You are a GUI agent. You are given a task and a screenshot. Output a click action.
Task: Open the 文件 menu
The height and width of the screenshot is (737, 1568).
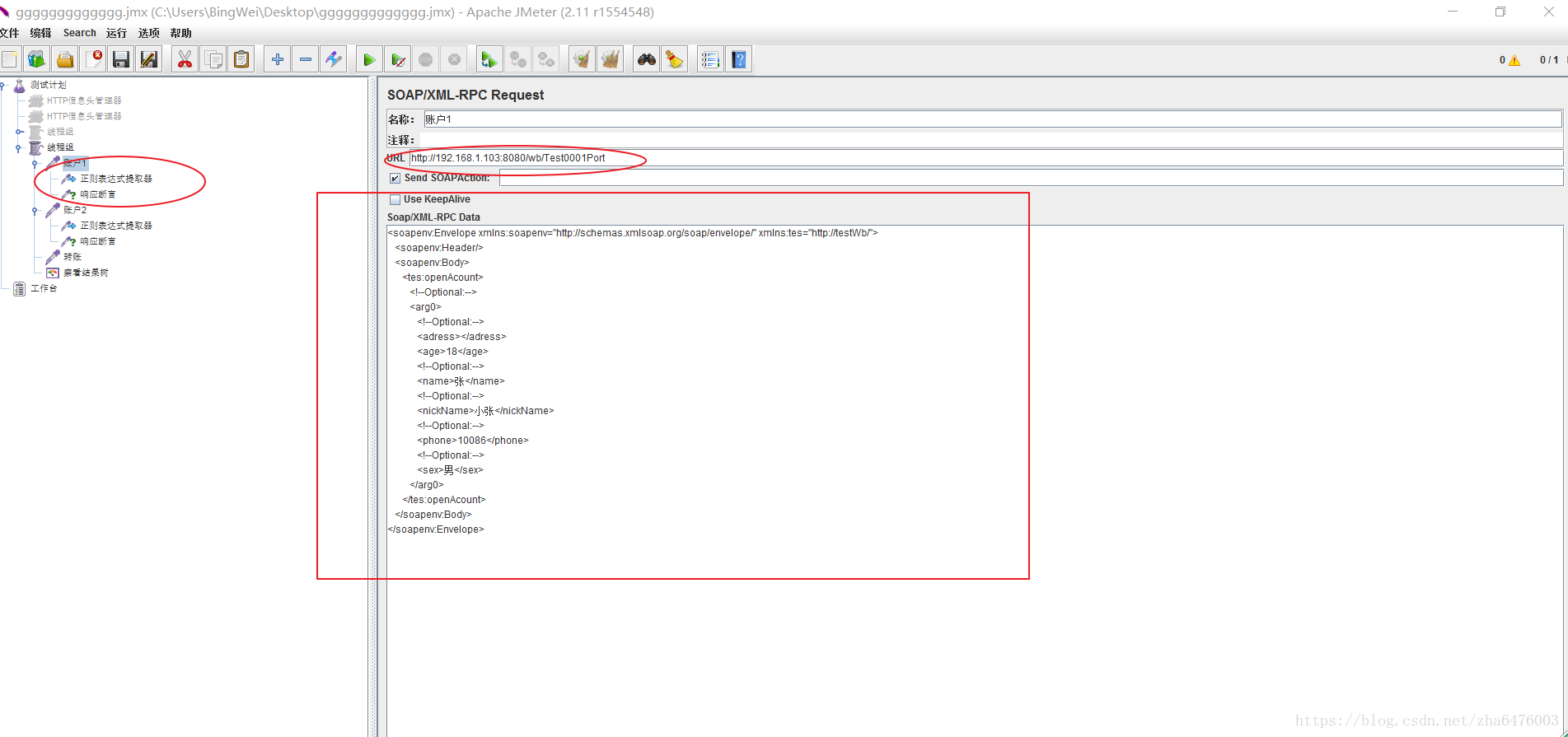click(x=10, y=33)
